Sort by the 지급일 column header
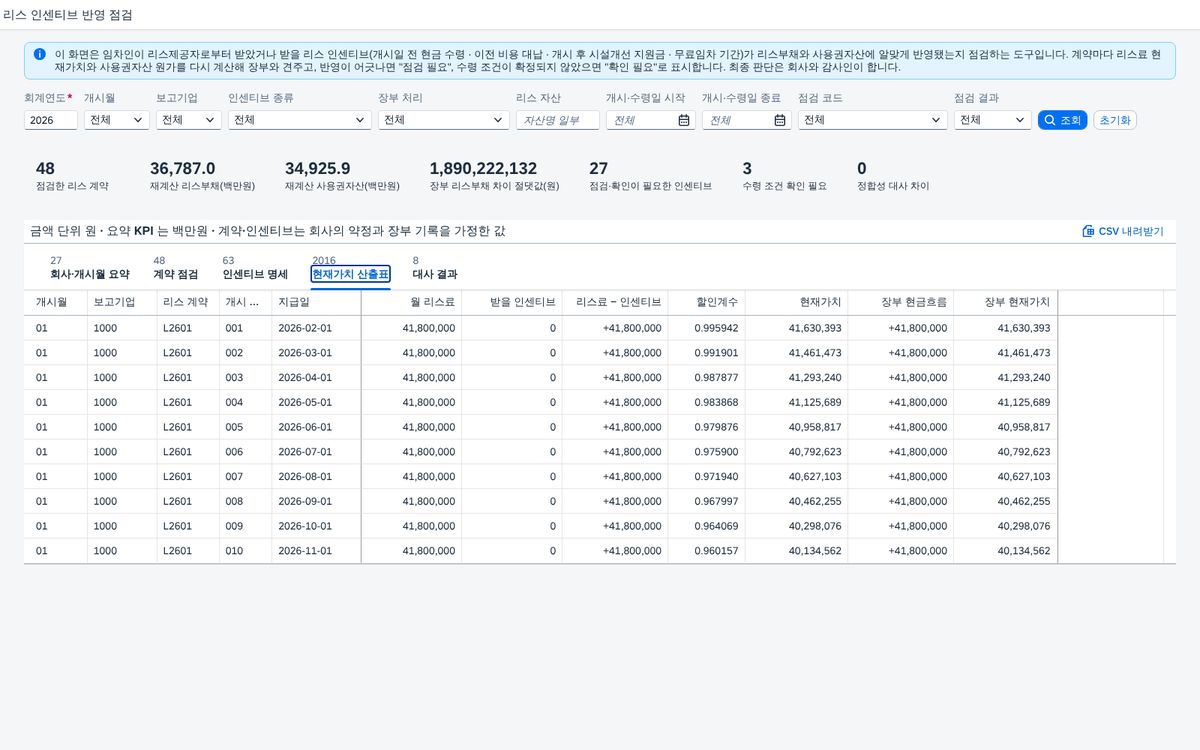The image size is (1200, 750). pyautogui.click(x=316, y=302)
